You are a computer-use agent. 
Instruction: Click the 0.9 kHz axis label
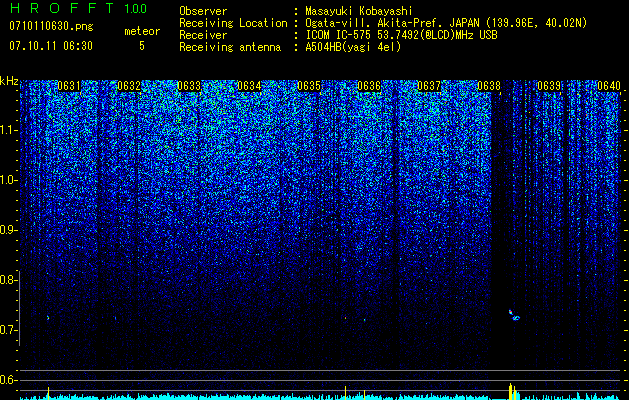[8, 230]
